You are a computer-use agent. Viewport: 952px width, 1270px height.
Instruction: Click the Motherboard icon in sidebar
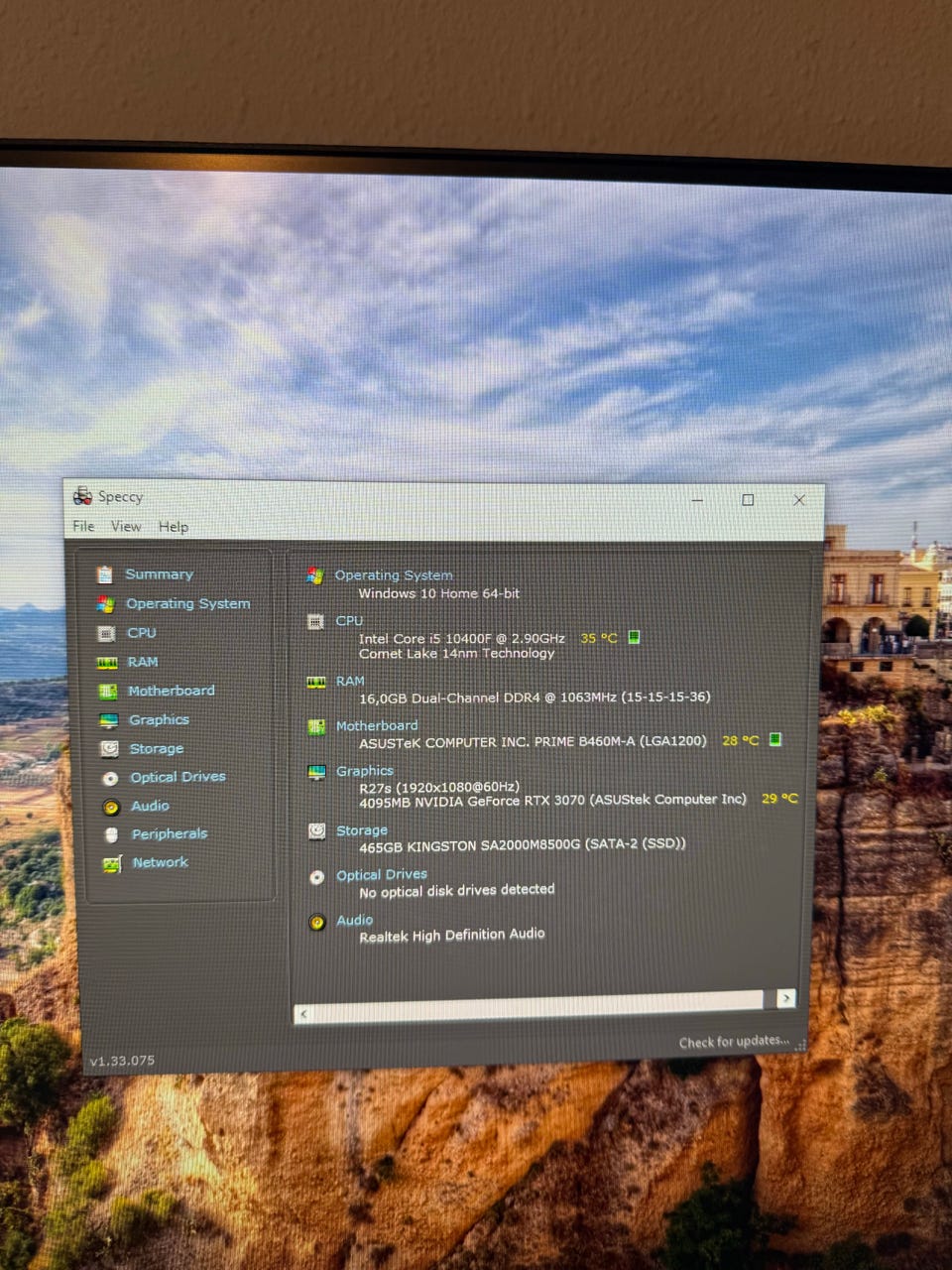coord(108,692)
